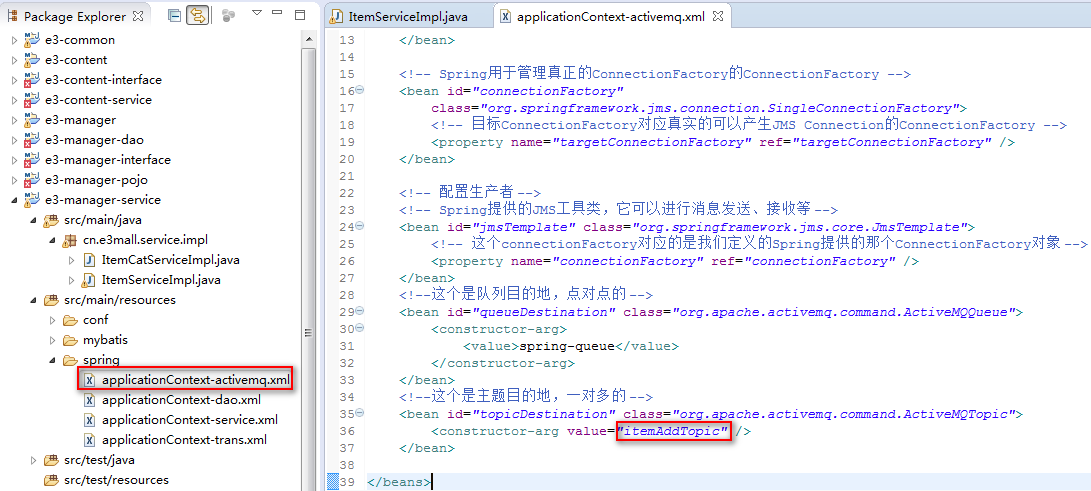The image size is (1091, 491).
Task: Click the e3-manager project icon
Action: [x=32, y=120]
